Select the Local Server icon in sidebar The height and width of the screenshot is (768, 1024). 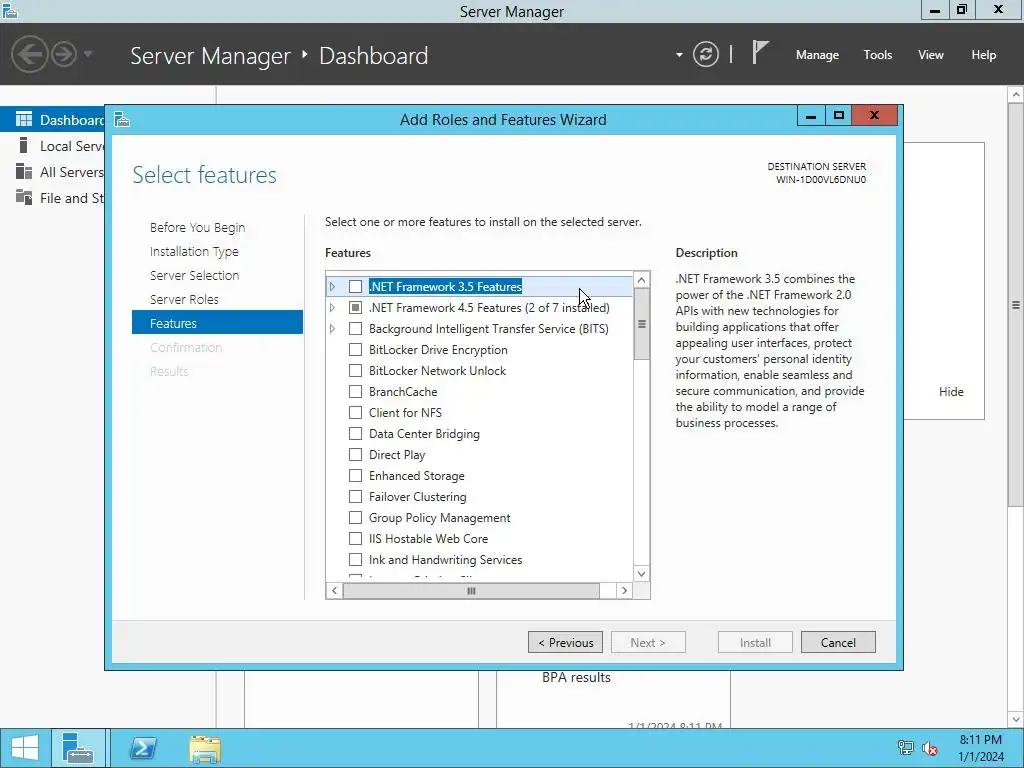(24, 145)
